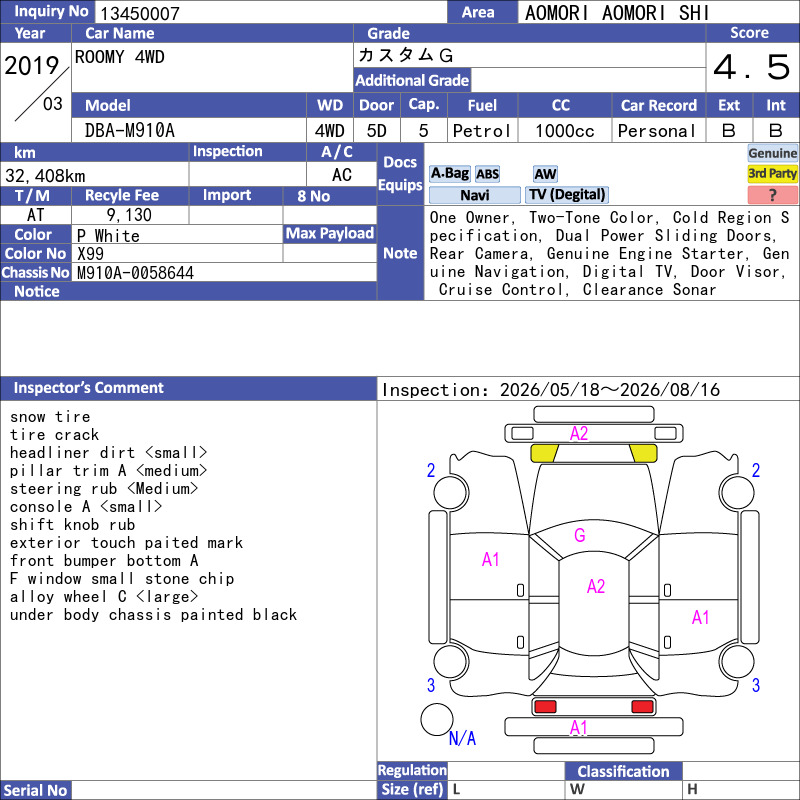Screen dimensions: 800x800
Task: Click 'alloy wheel C <large>' comment
Action: pyautogui.click(x=104, y=596)
